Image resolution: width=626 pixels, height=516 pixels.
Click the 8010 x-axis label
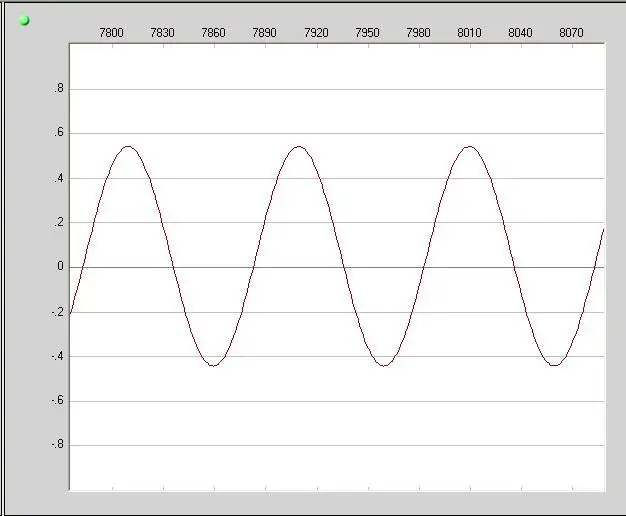[x=470, y=32]
